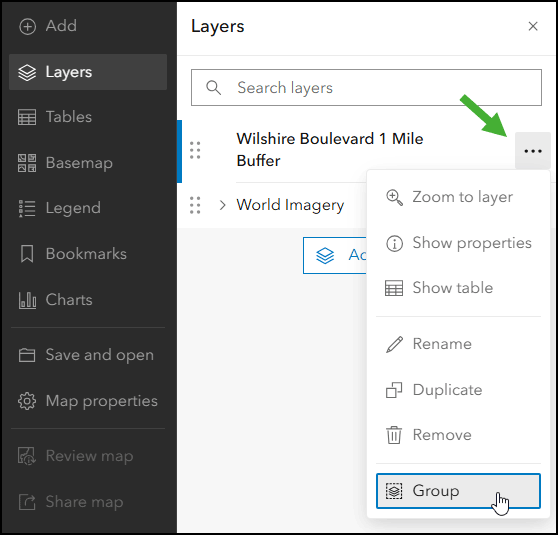Viewport: 558px width, 535px height.
Task: Close the Layers panel with X
Action: [533, 26]
